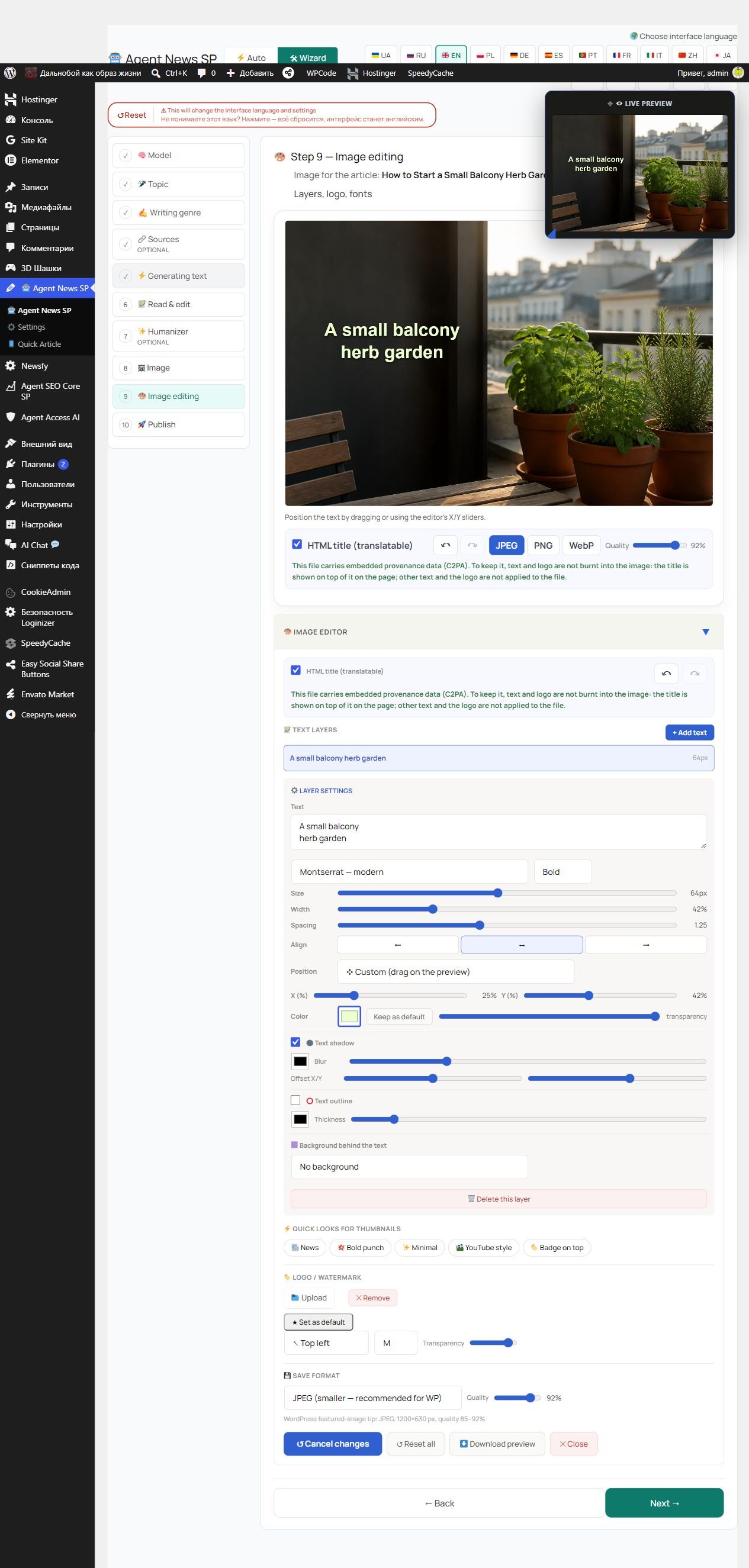
Task: Go to wizard step Topic
Action: pos(178,184)
